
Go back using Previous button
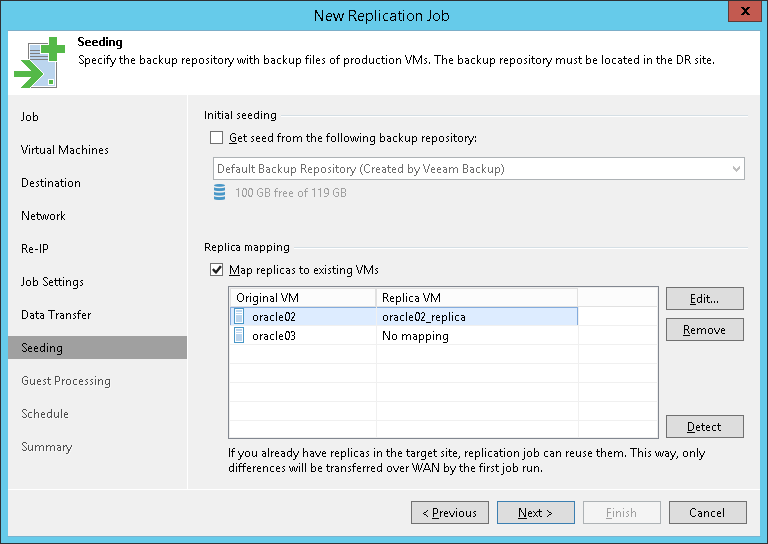point(449,513)
